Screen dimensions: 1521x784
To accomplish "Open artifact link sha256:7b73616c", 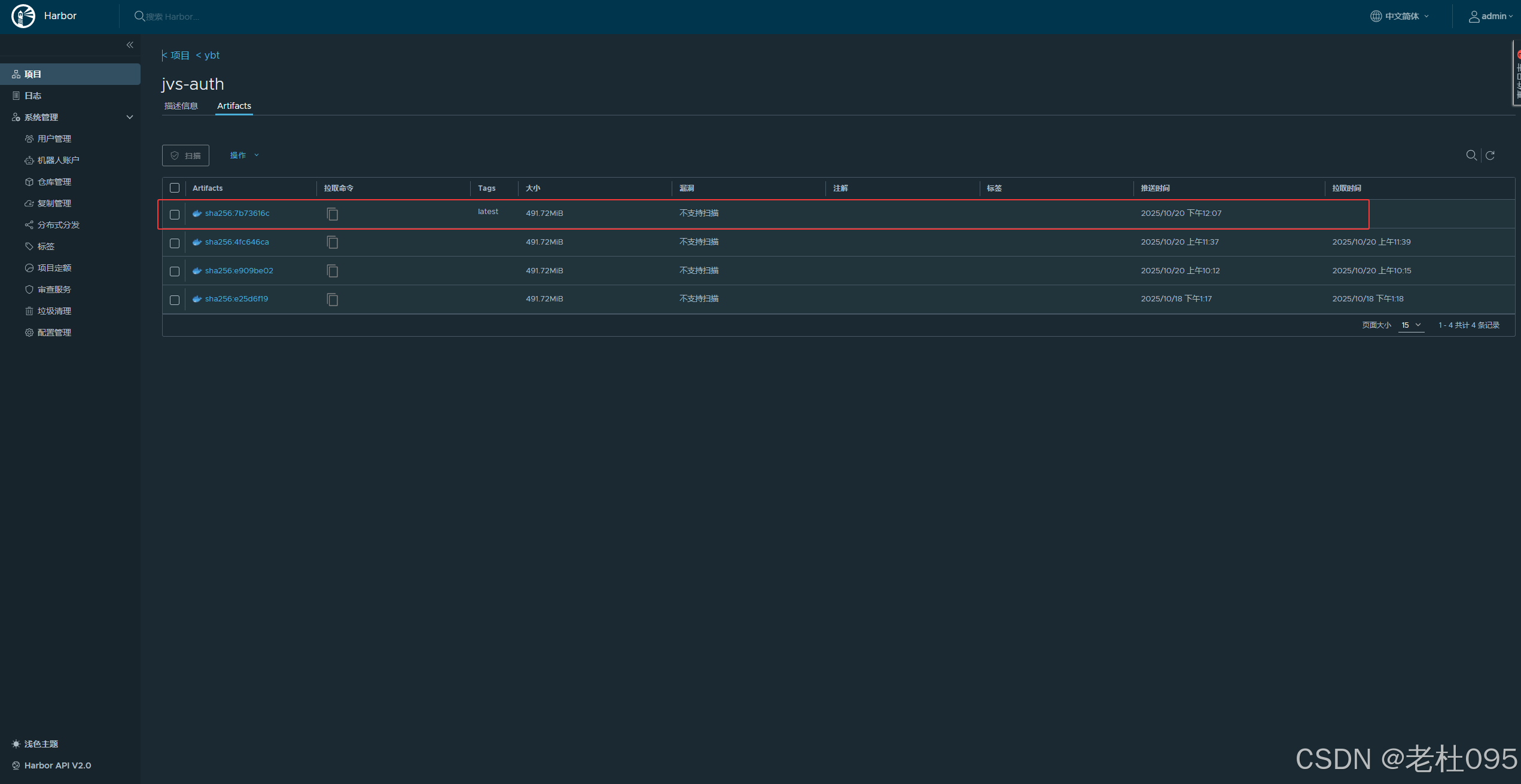I will [237, 213].
